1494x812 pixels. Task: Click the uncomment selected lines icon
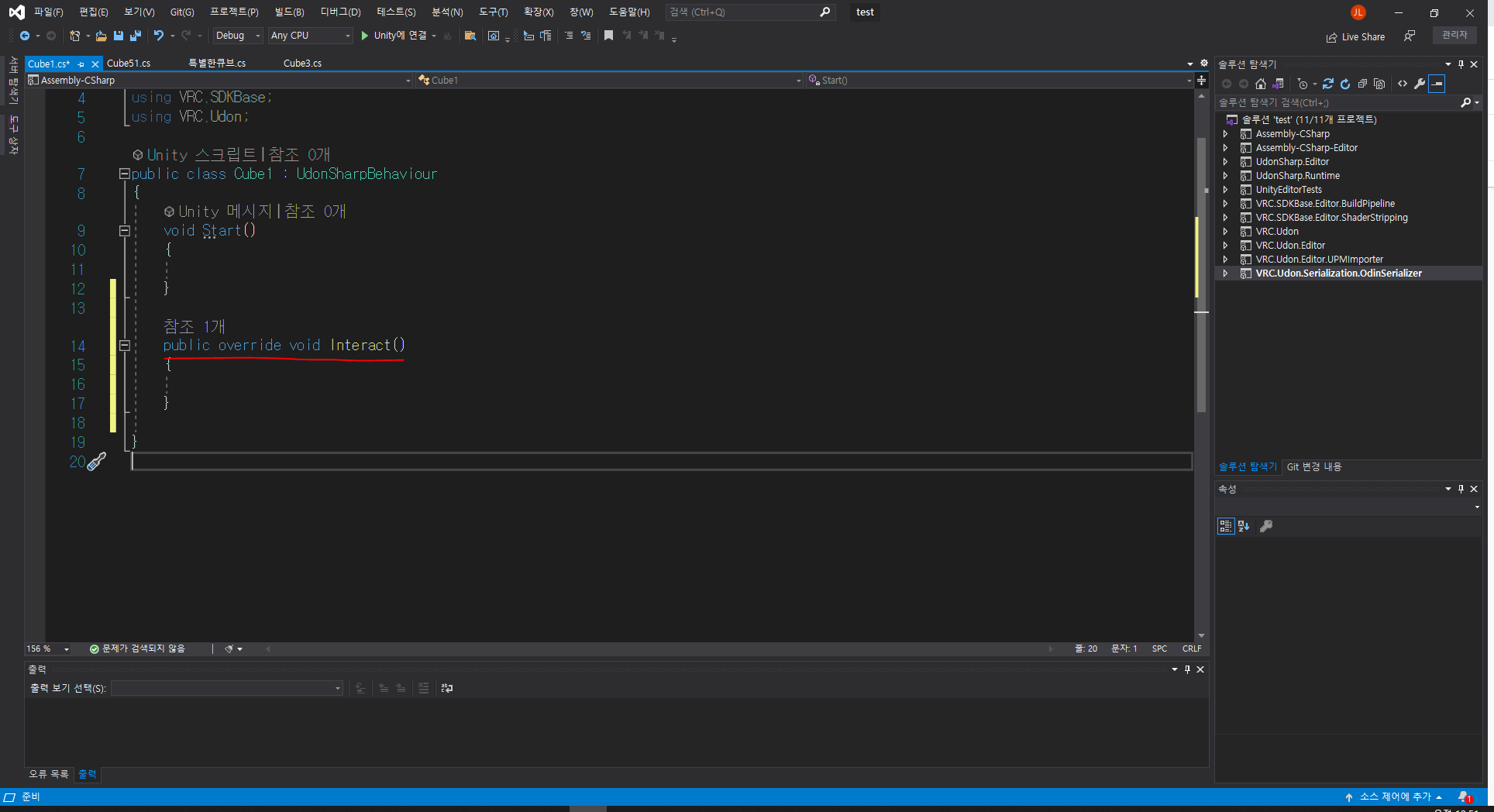click(586, 36)
